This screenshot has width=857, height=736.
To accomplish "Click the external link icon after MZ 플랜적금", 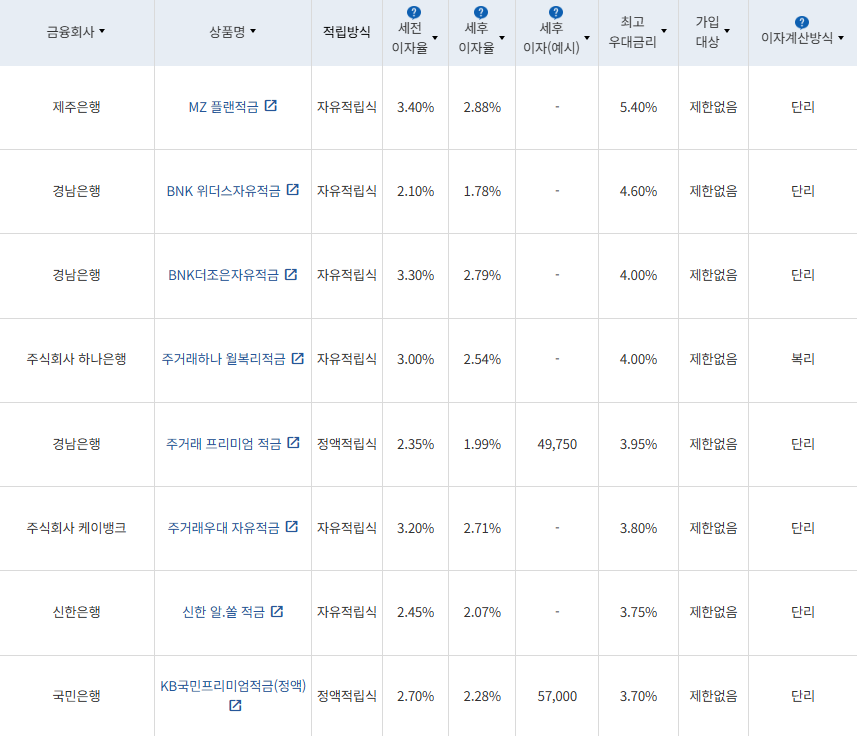I will [x=271, y=106].
